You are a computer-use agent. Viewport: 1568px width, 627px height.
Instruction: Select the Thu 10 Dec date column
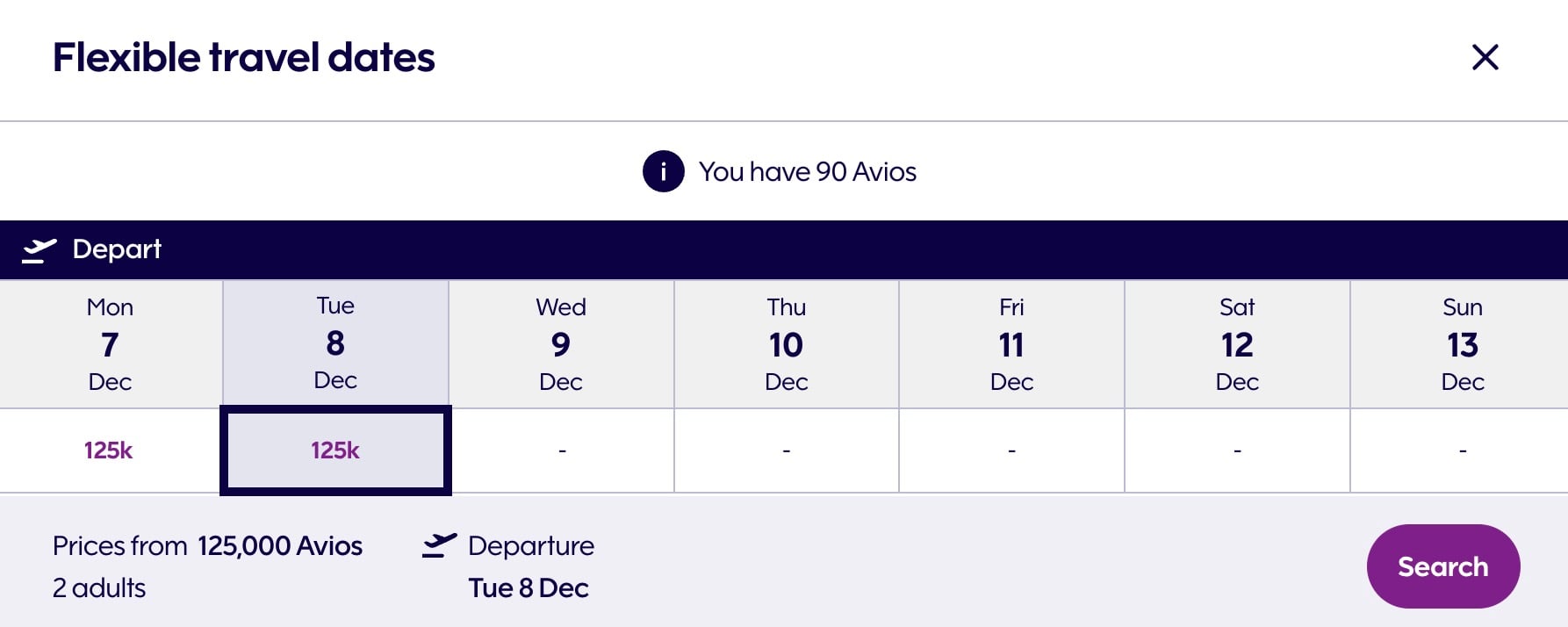click(786, 343)
